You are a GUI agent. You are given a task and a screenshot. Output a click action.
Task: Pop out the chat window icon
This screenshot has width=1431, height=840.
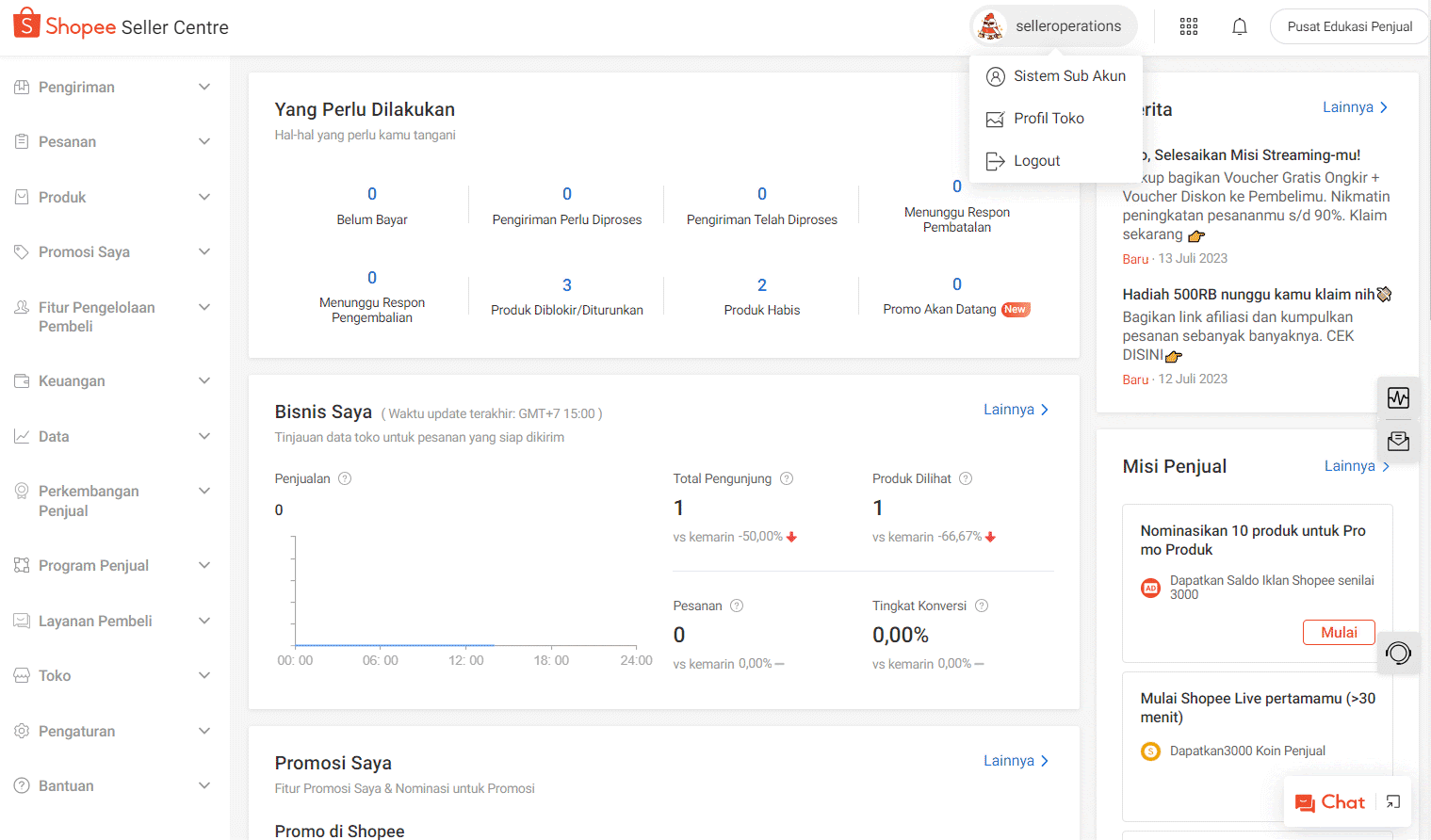(1393, 802)
